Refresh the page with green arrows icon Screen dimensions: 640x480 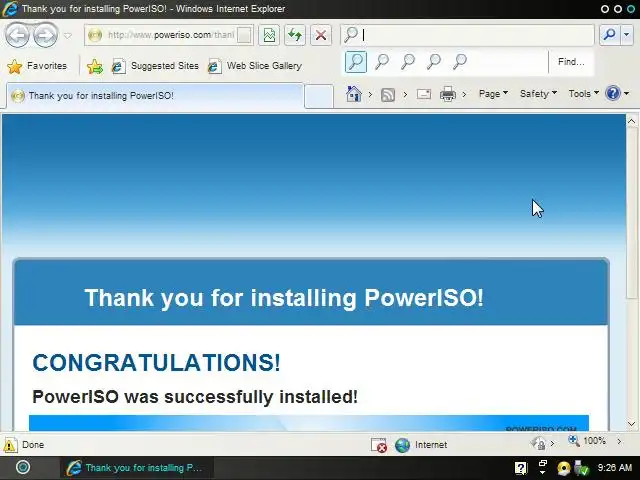(295, 35)
